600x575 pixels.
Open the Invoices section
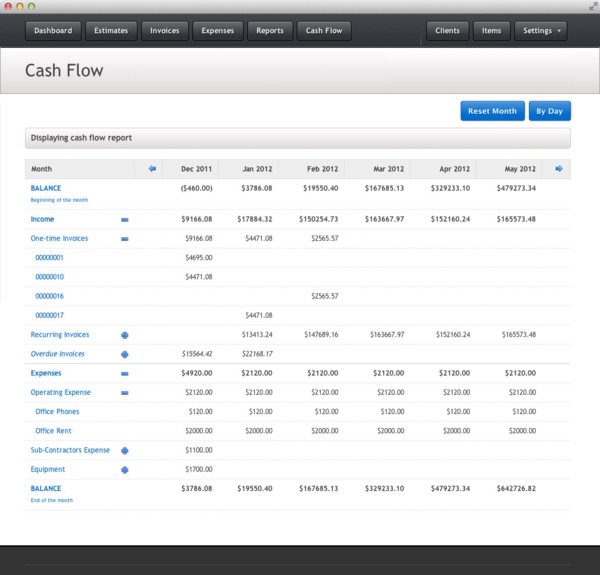pyautogui.click(x=164, y=31)
